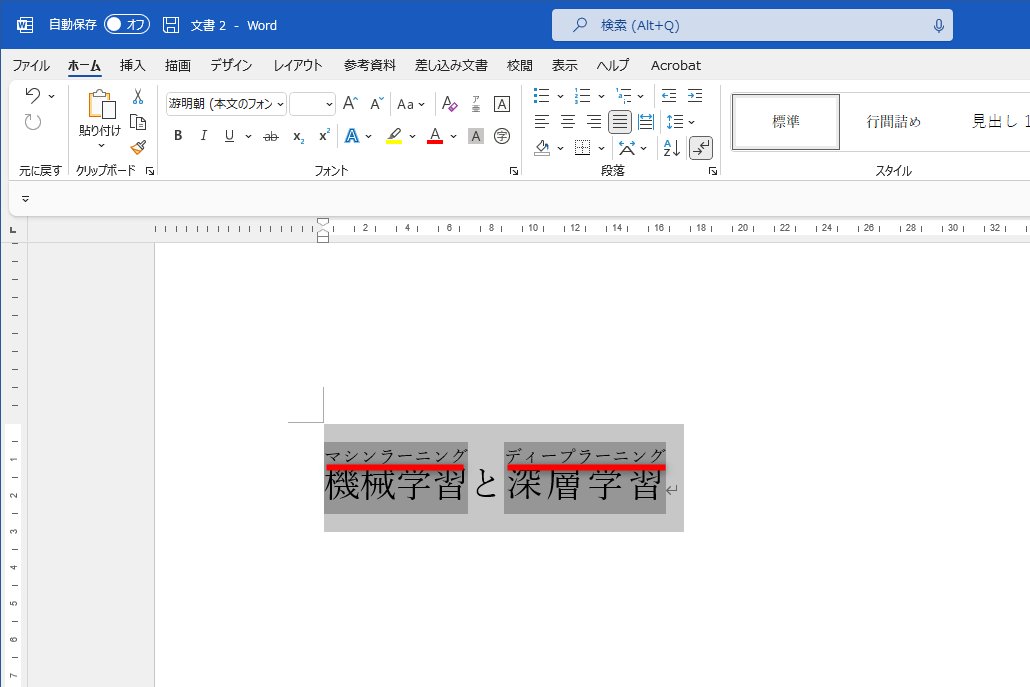1030x687 pixels.
Task: Switch to the 挿入 ribbon tab
Action: [x=132, y=65]
